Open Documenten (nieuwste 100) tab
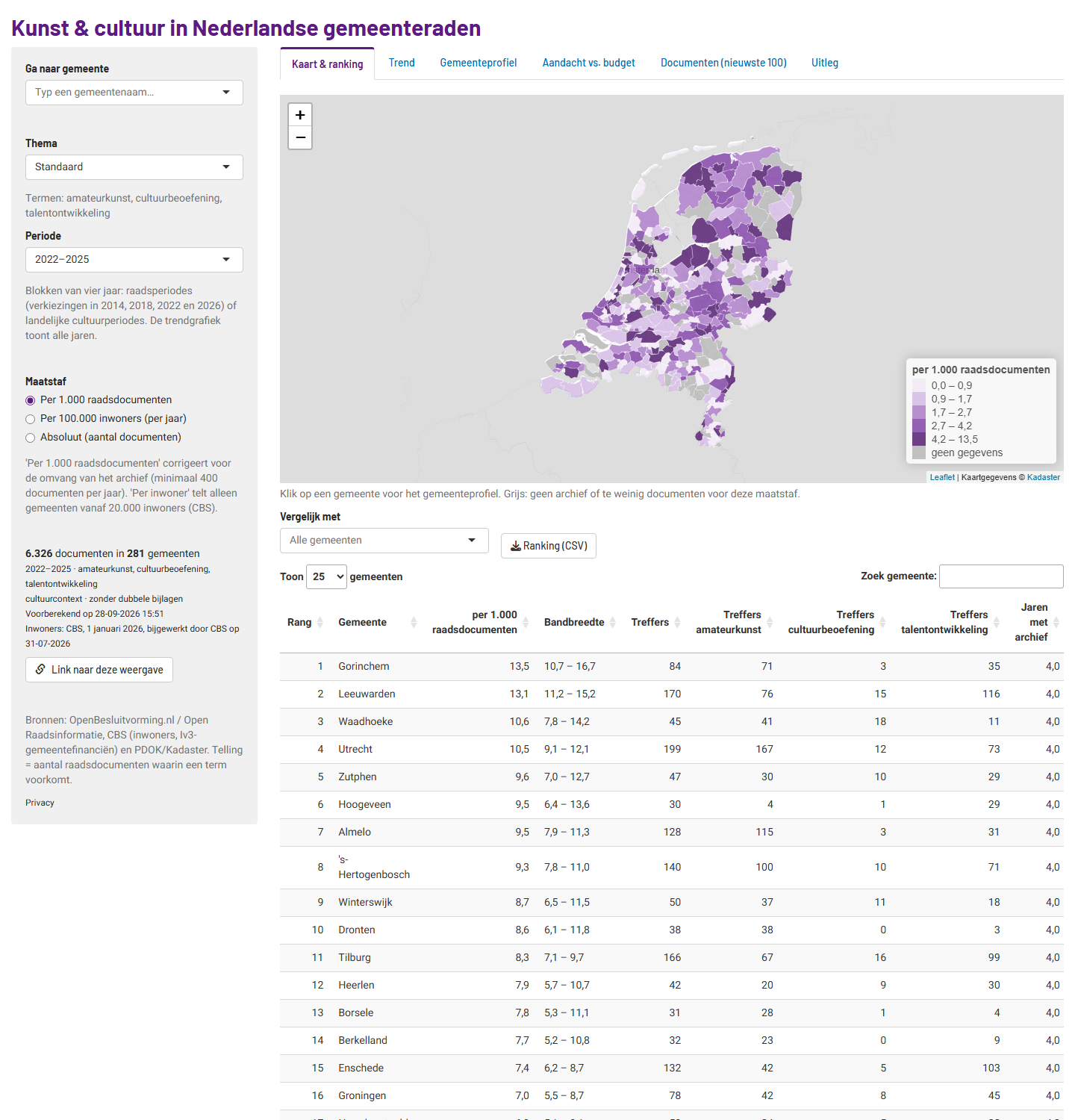 (723, 63)
